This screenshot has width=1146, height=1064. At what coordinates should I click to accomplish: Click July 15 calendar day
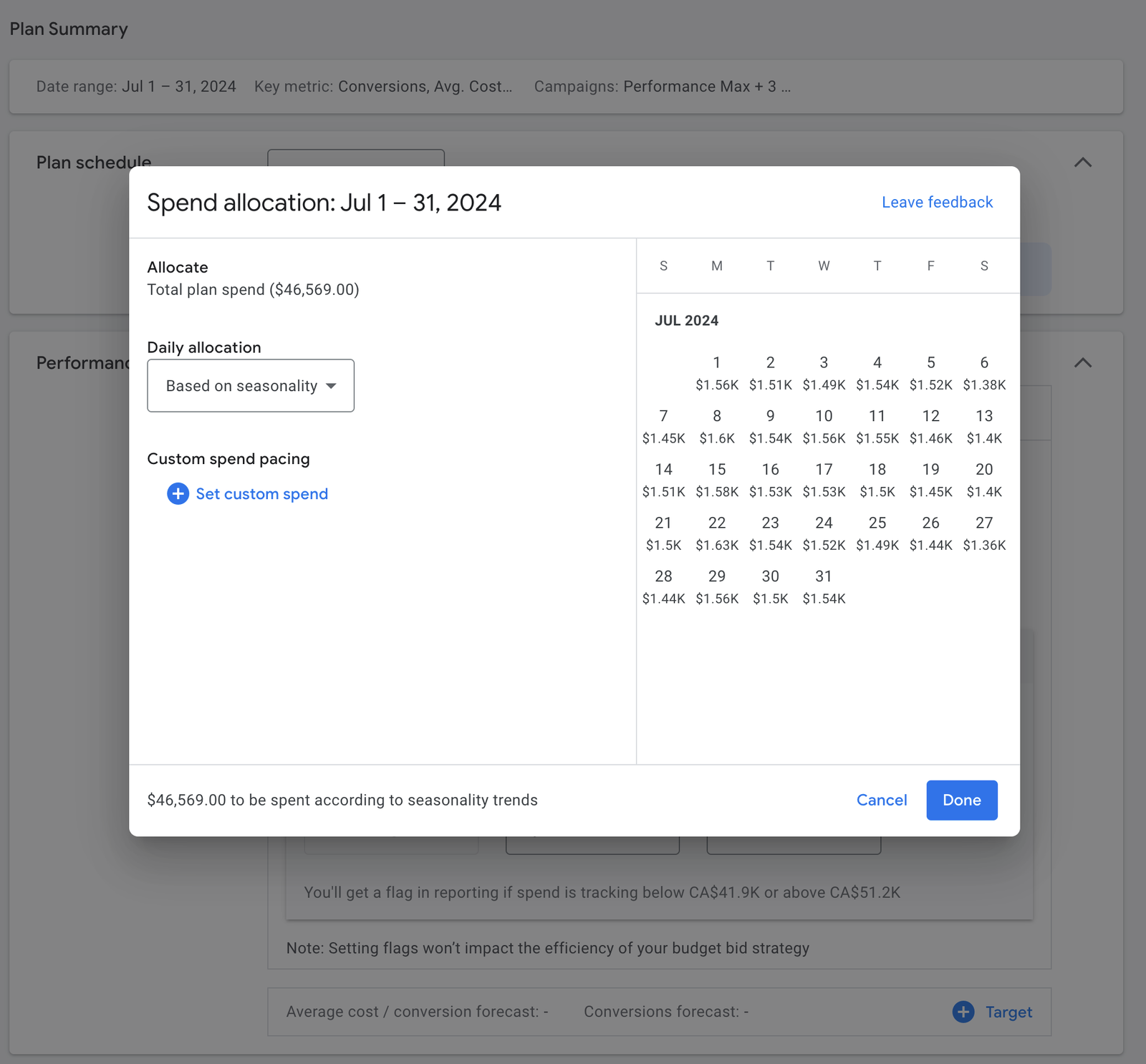point(716,480)
